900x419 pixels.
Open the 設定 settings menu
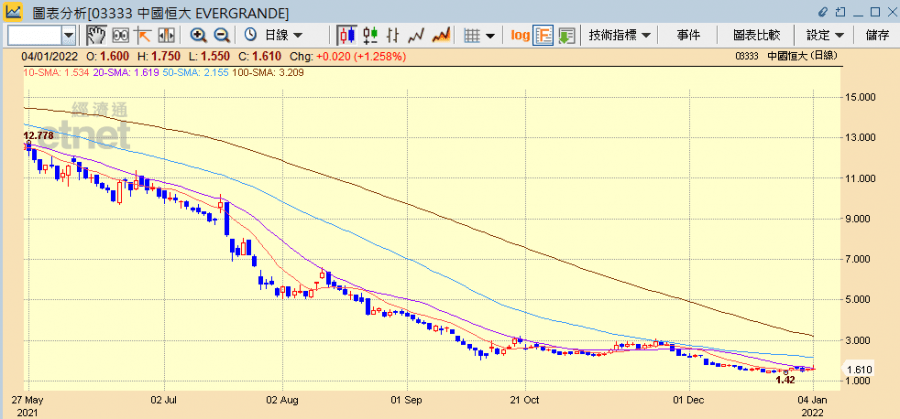825,35
